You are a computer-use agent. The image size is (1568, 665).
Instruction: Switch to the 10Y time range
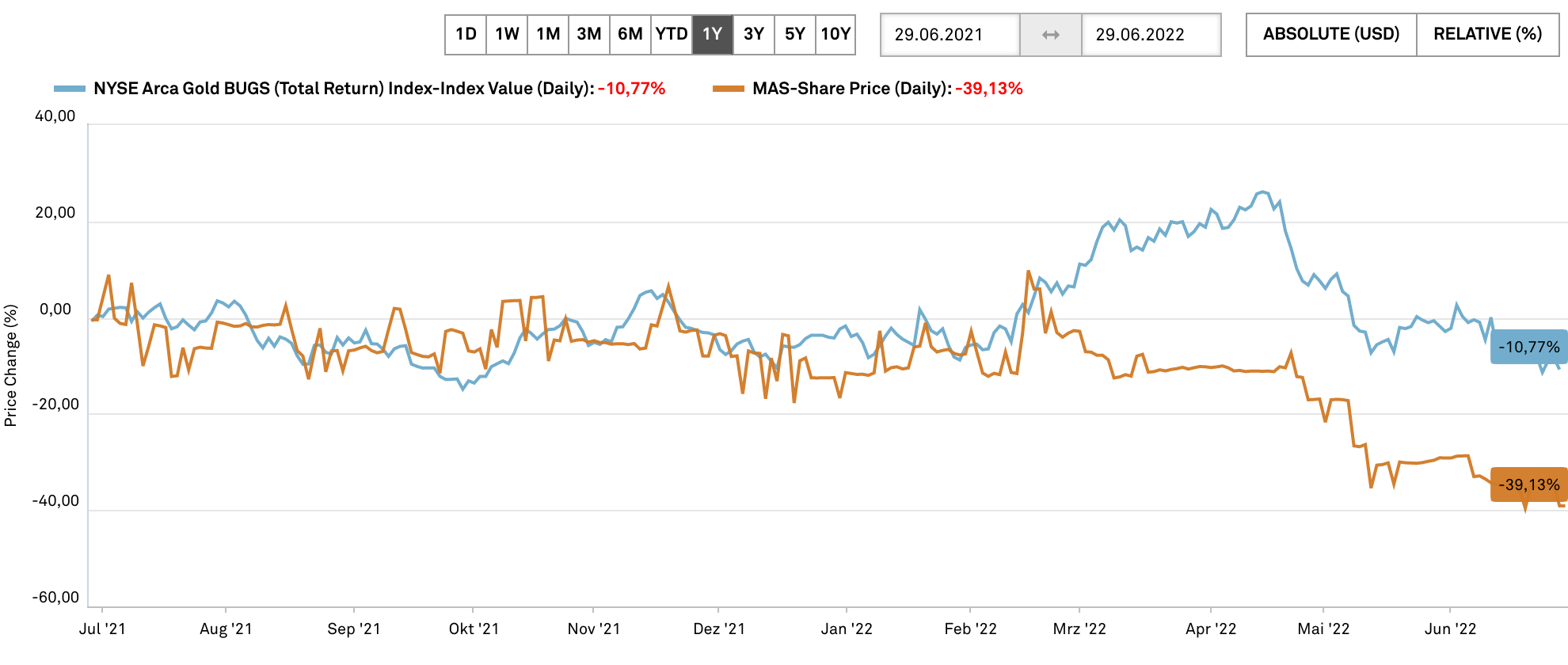pos(835,35)
